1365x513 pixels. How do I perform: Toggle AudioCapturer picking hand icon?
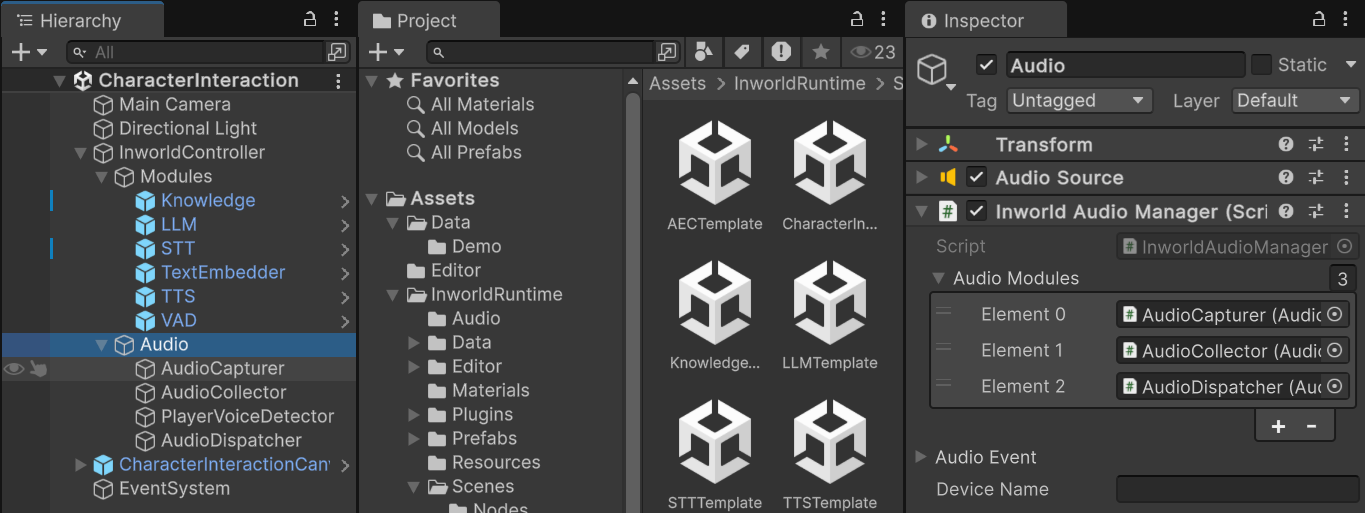[x=38, y=369]
